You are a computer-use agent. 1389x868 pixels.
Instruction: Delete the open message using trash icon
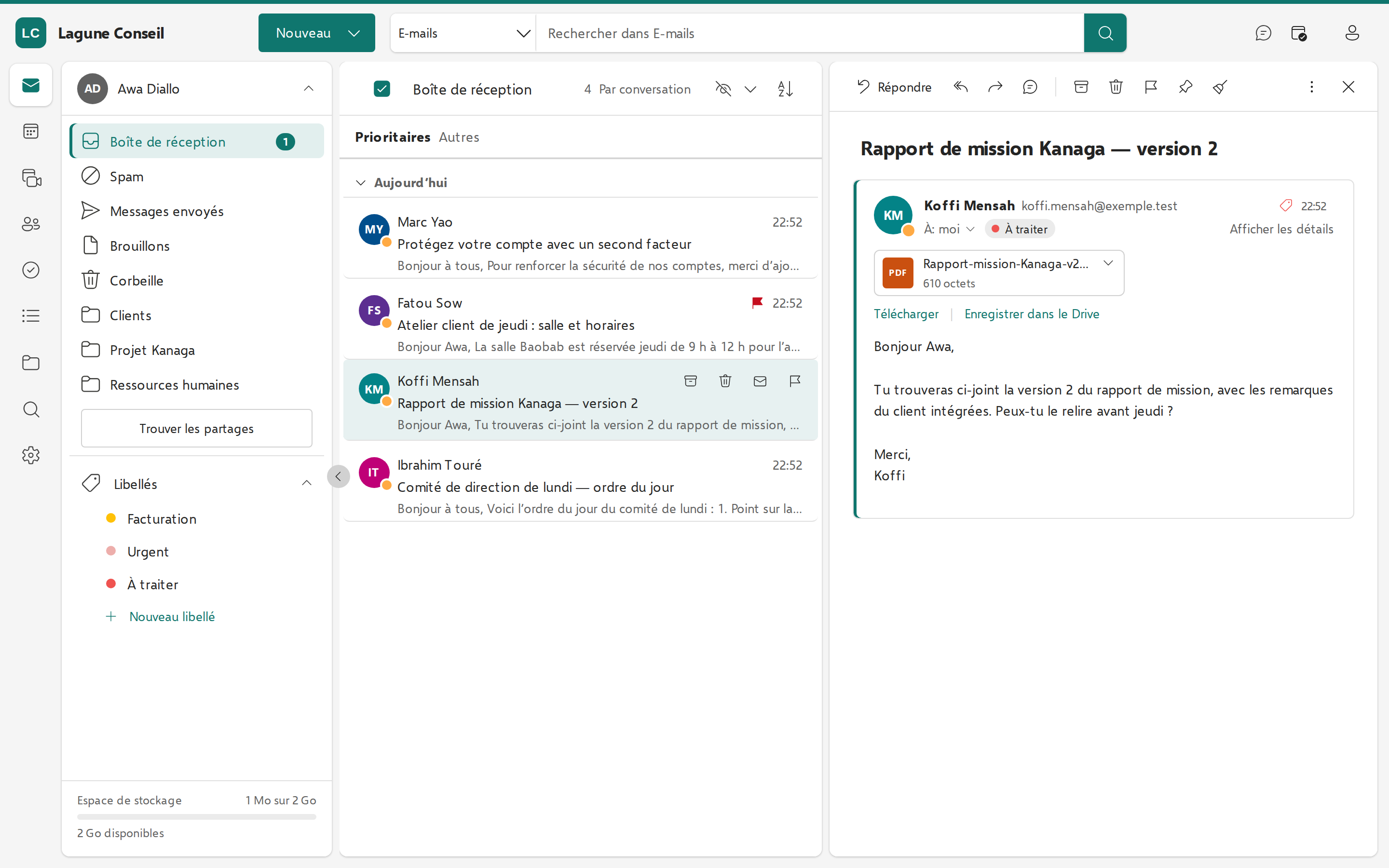[1116, 87]
